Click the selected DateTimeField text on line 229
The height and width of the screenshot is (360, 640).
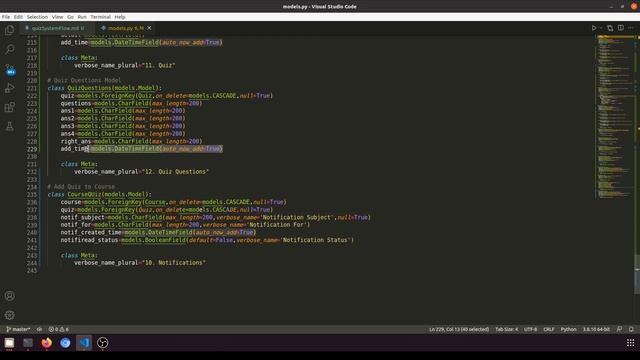coord(155,149)
